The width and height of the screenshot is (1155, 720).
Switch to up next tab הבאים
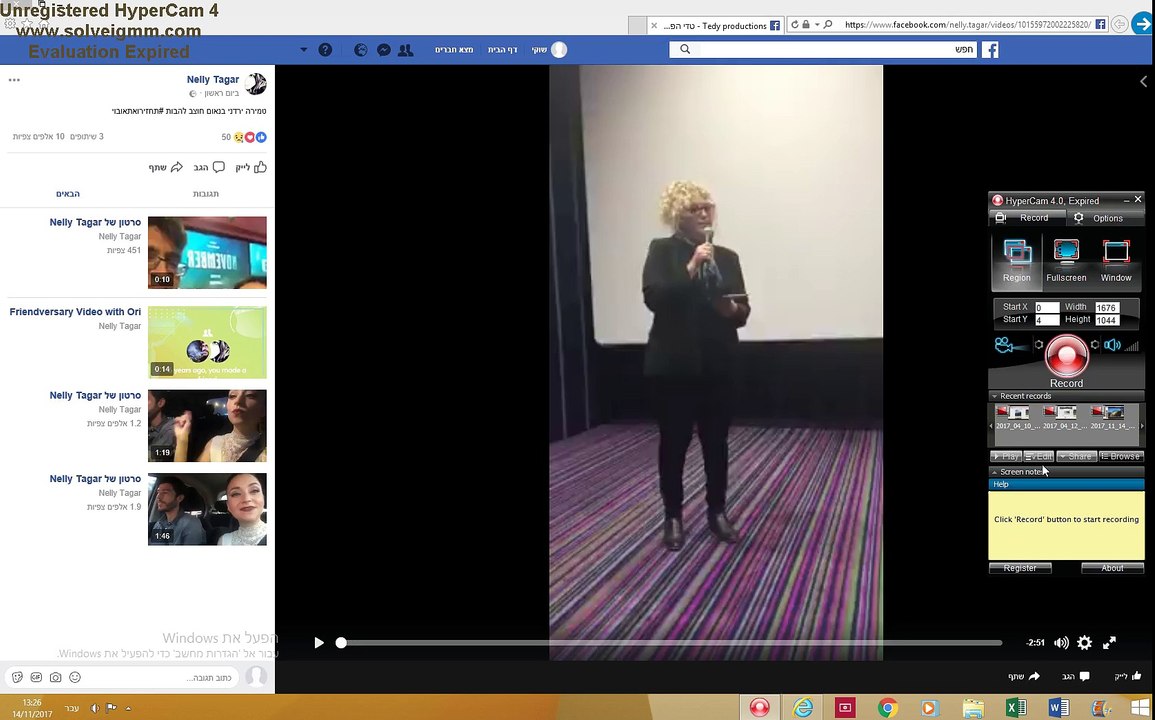point(68,194)
